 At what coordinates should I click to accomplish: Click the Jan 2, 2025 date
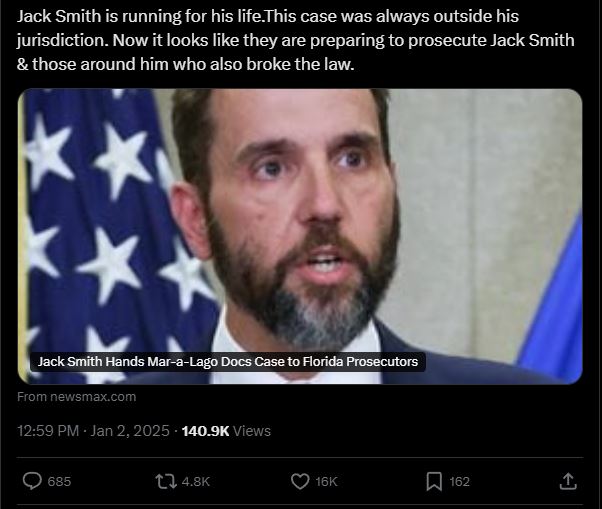click(130, 431)
